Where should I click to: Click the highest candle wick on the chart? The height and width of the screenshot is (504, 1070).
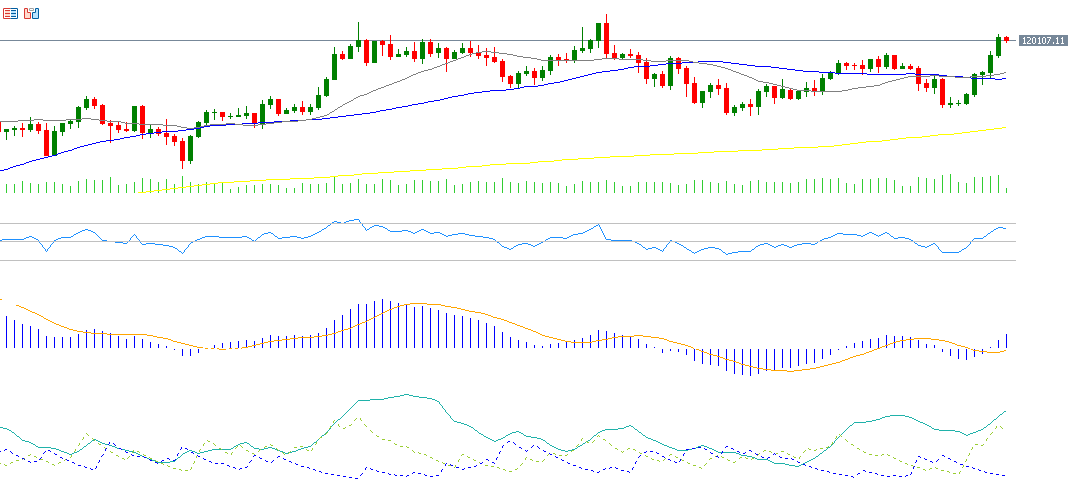[x=606, y=18]
